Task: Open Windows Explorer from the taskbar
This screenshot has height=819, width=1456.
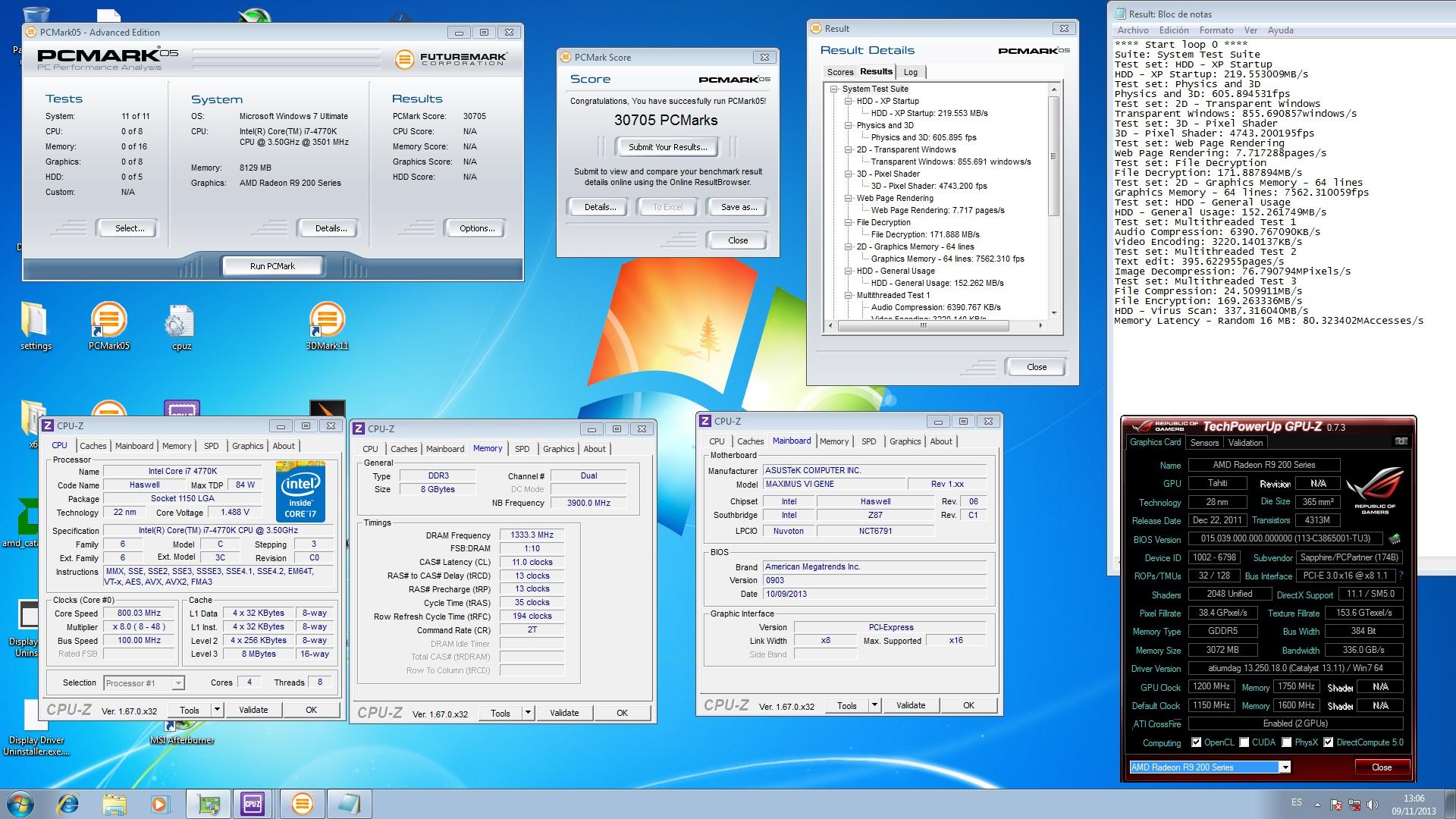Action: [x=115, y=803]
